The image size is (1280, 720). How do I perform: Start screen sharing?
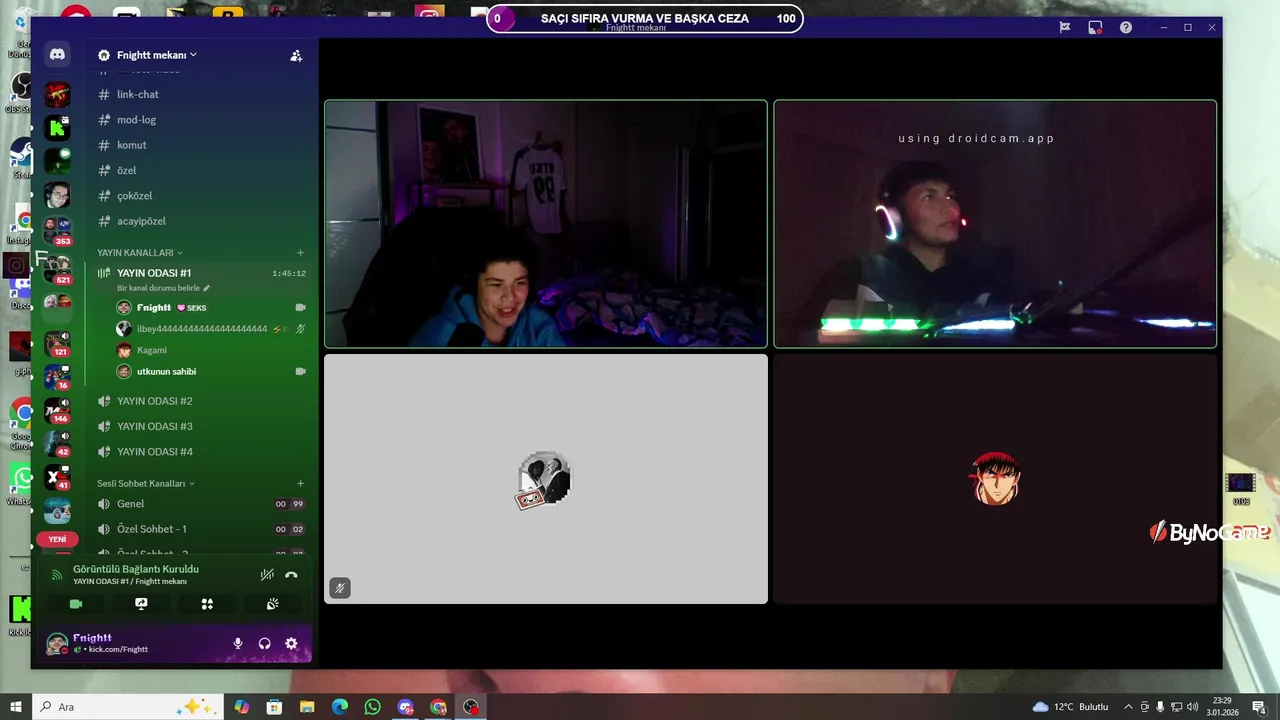[x=141, y=604]
